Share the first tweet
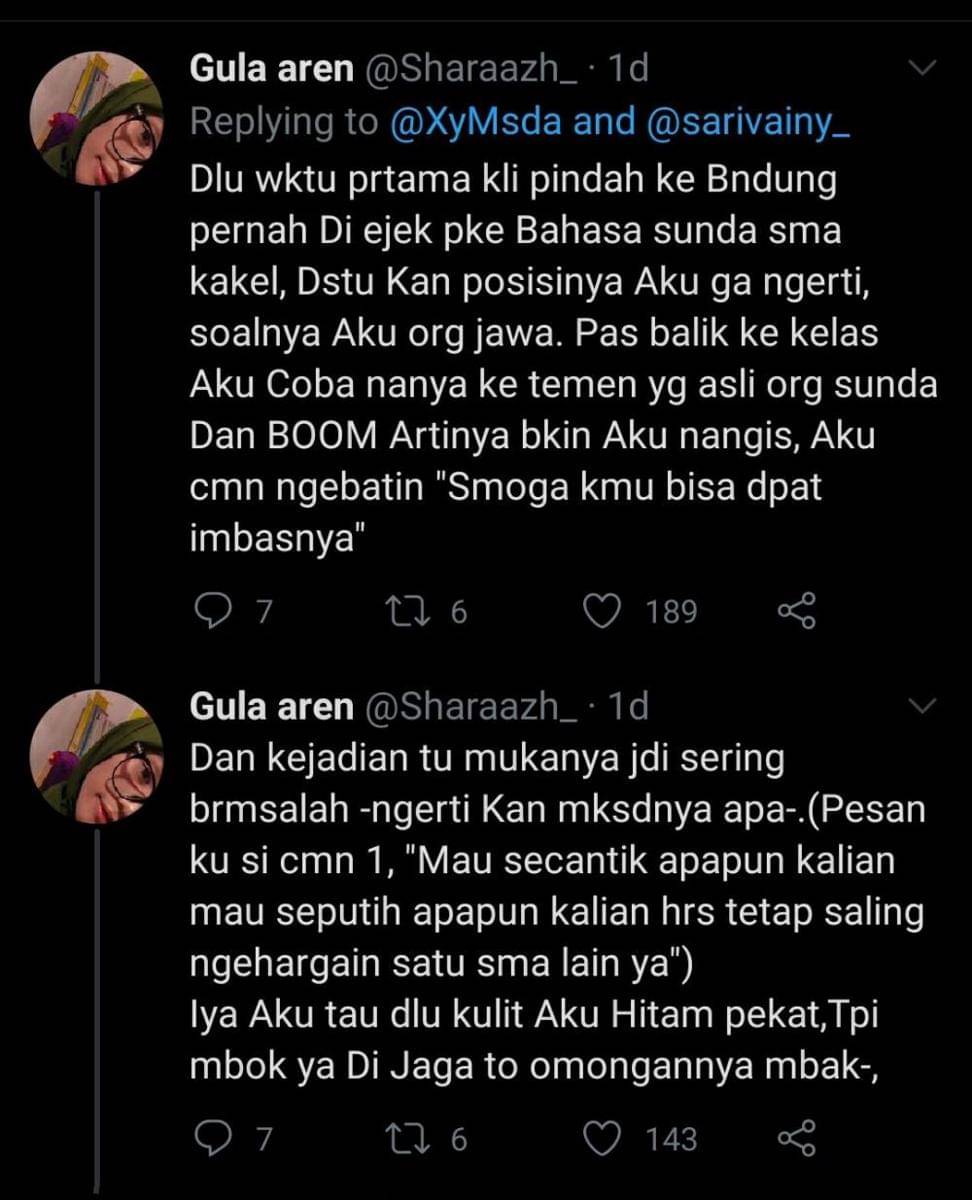972x1200 pixels. (796, 611)
